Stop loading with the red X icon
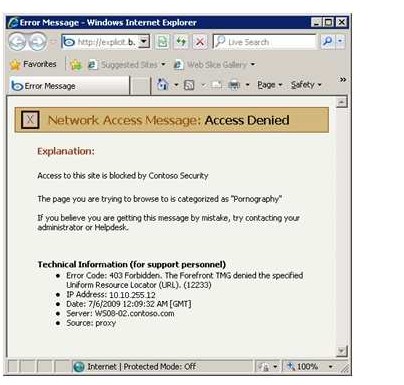Viewport: 404px width, 385px height. tap(200, 42)
